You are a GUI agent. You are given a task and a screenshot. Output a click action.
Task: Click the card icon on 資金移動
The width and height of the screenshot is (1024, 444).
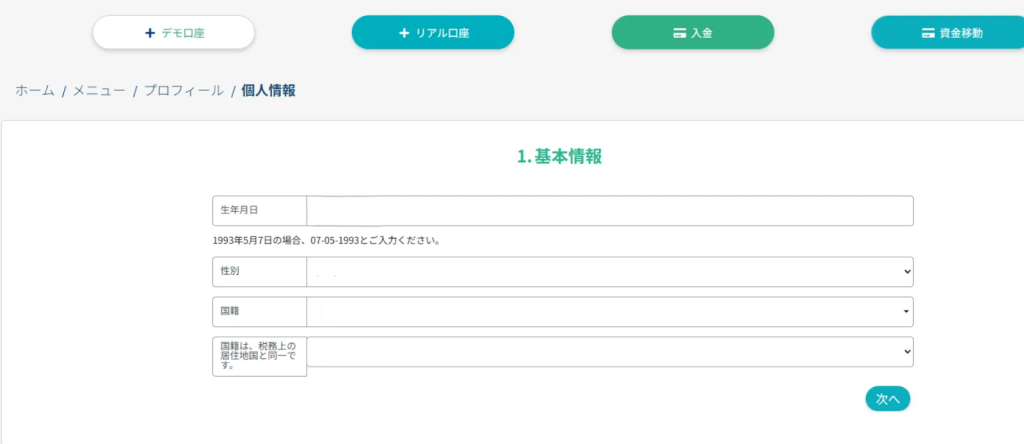coord(928,33)
